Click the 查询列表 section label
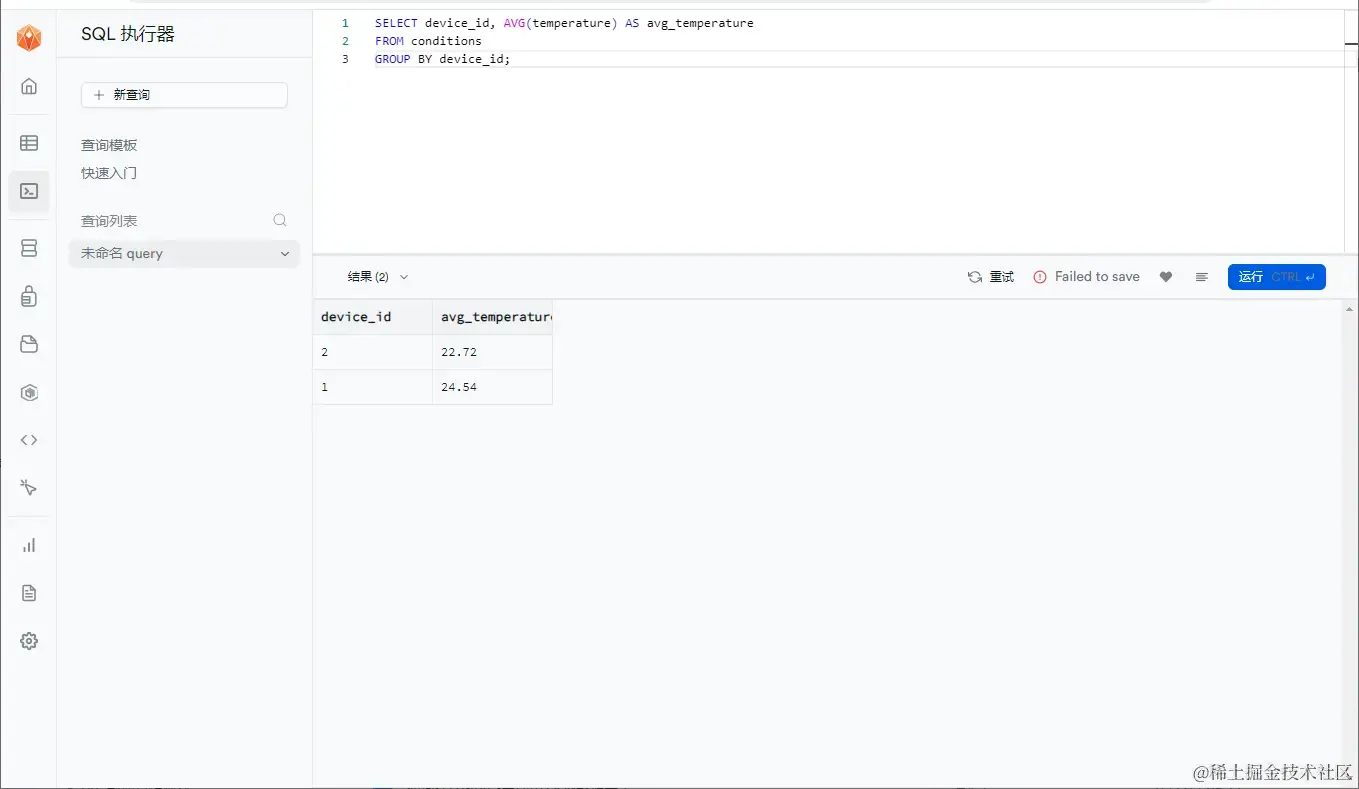1359x789 pixels. tap(109, 221)
